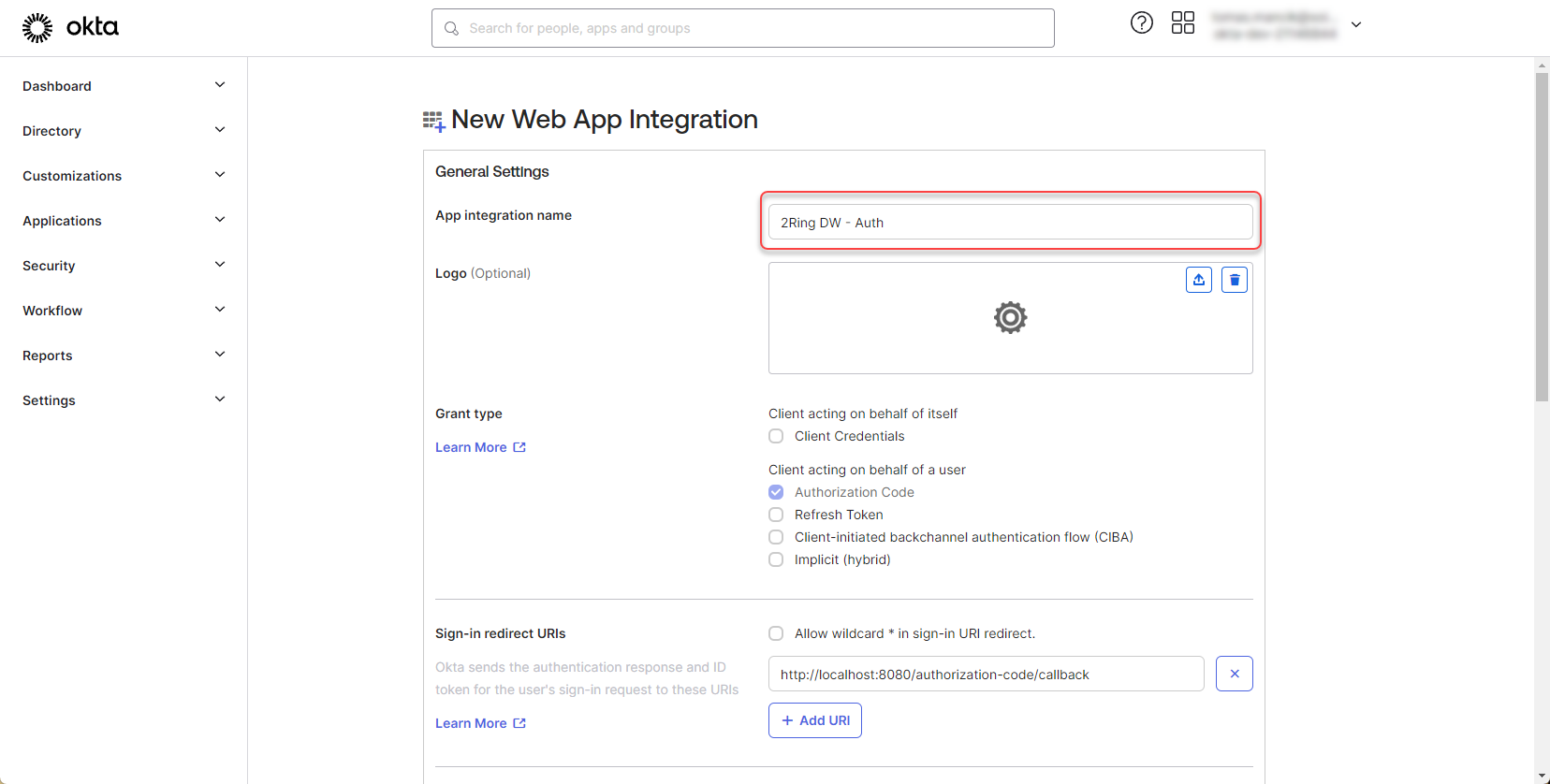Delete the logo with trash icon
The width and height of the screenshot is (1550, 784).
[1234, 280]
